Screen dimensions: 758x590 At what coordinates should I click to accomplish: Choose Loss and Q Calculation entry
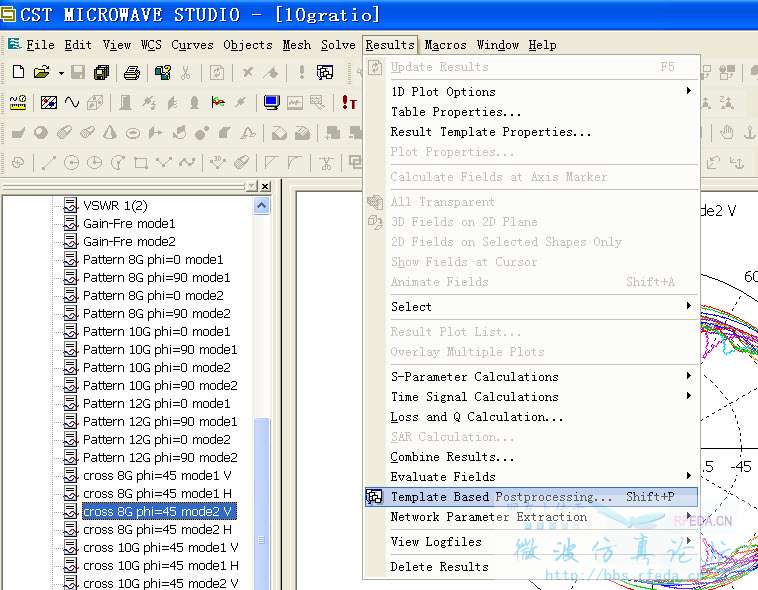(x=531, y=416)
